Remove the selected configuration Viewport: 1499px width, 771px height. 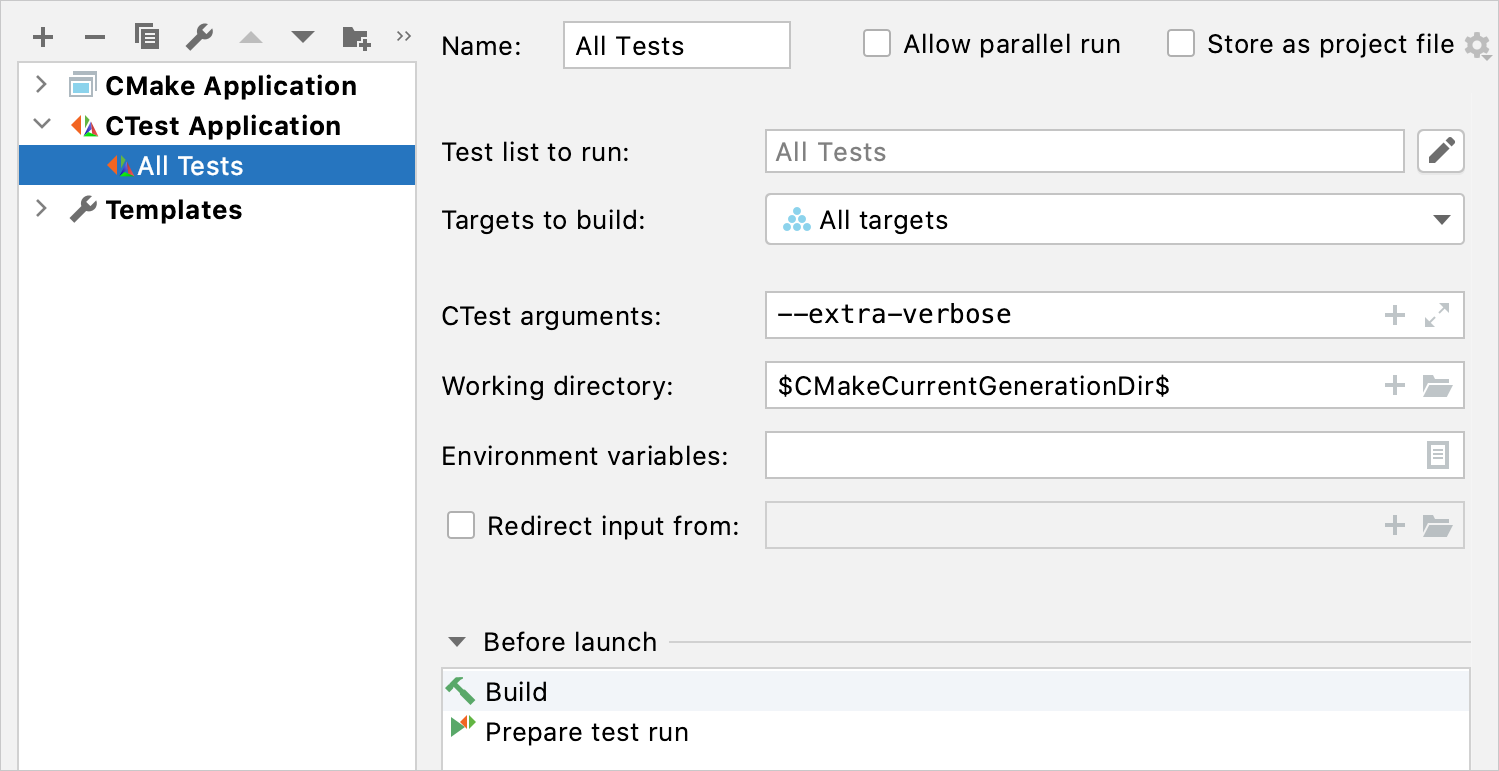click(x=94, y=36)
